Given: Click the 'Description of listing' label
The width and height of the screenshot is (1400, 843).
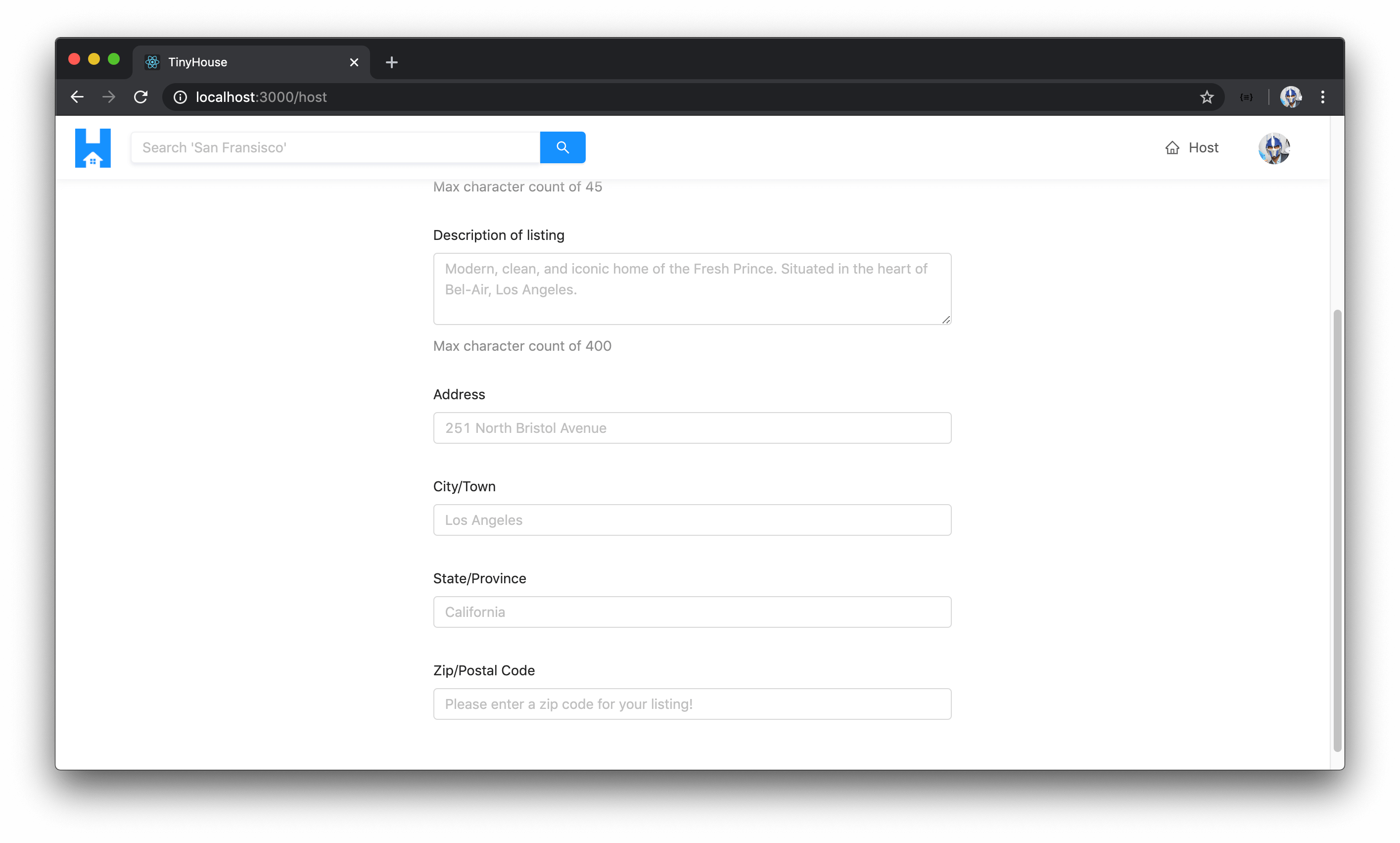Looking at the screenshot, I should (499, 235).
